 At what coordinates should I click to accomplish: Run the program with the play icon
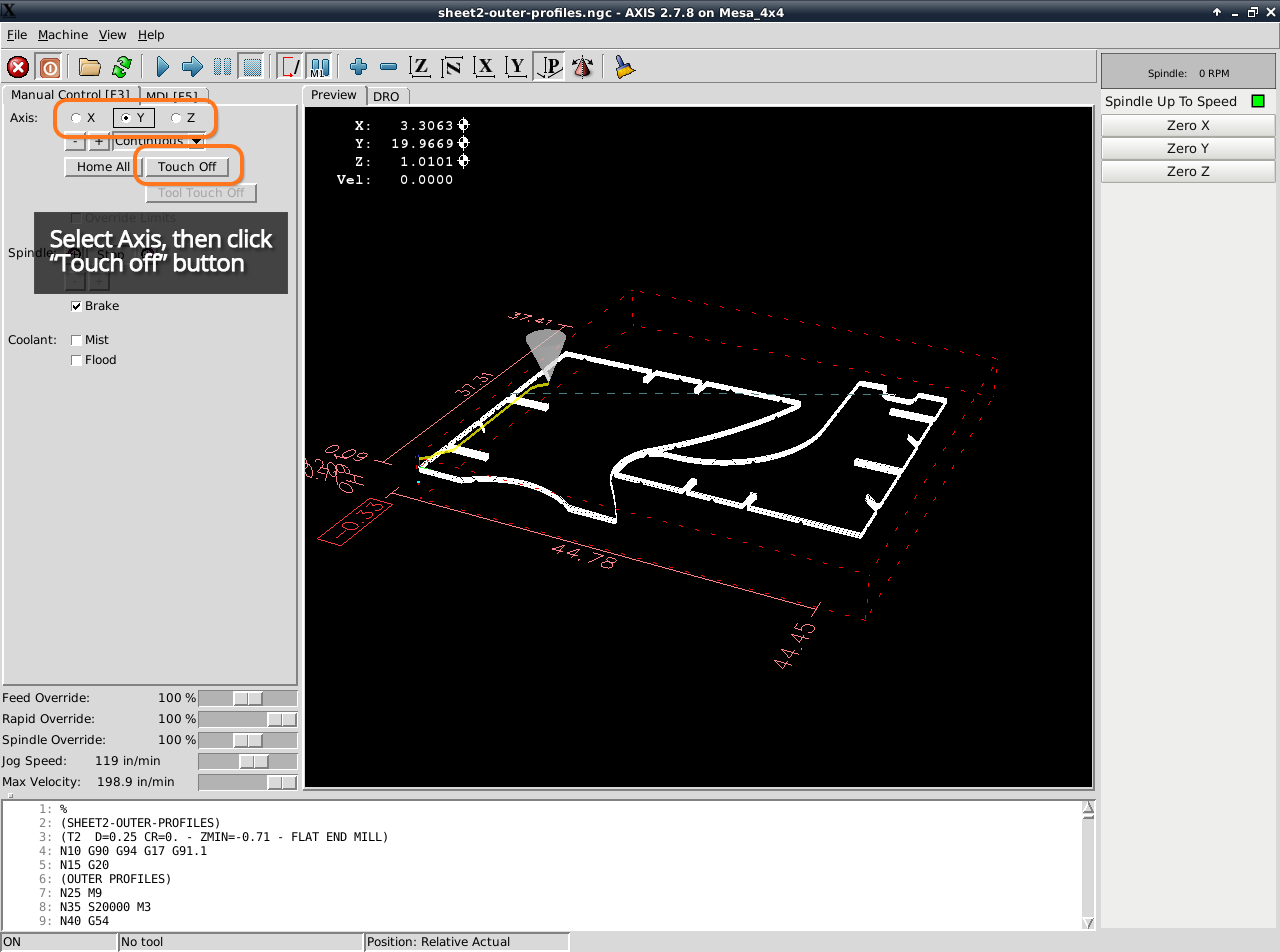tap(162, 67)
